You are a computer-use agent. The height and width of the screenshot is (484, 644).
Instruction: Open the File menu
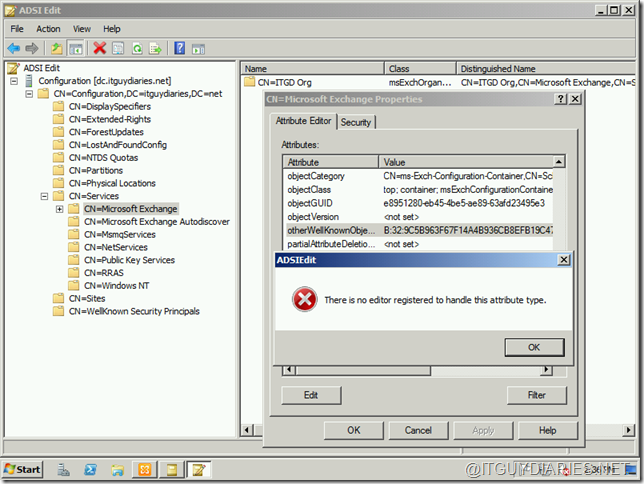point(17,29)
